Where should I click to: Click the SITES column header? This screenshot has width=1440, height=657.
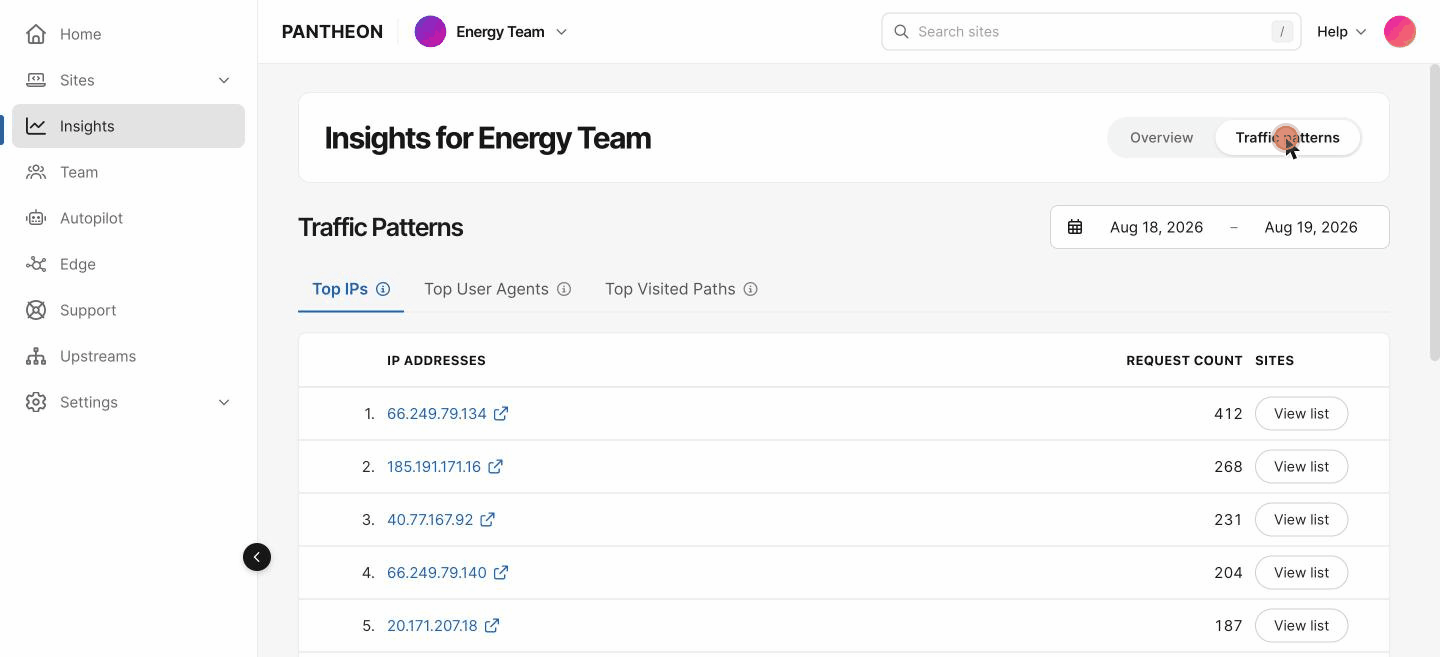point(1274,360)
